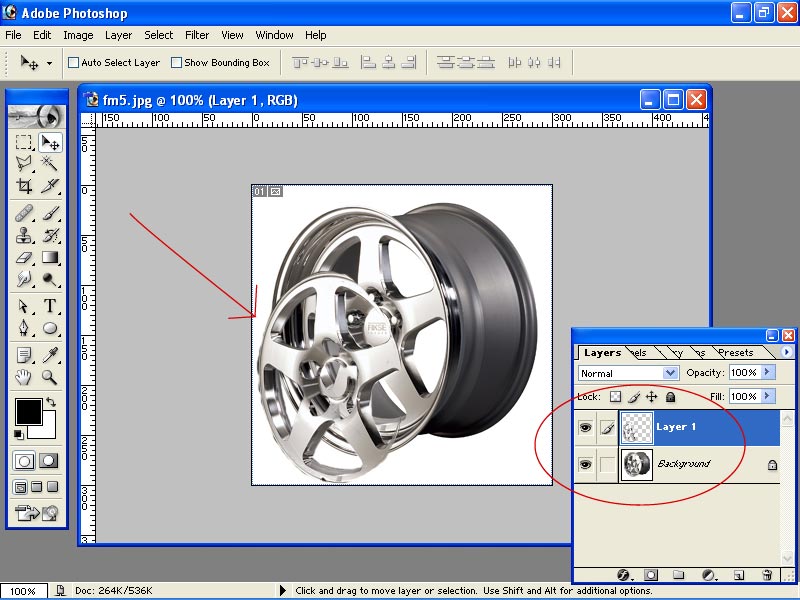800x600 pixels.
Task: Enable the Auto Select Layer checkbox
Action: tap(73, 62)
